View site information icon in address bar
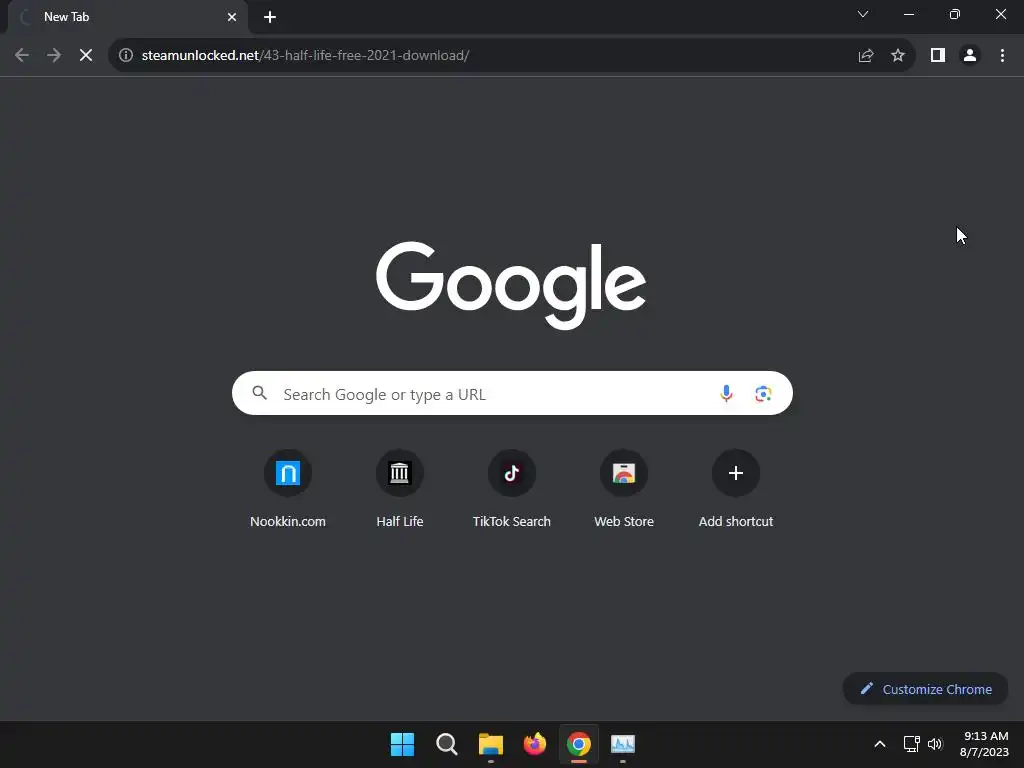Viewport: 1024px width, 768px height. 126,56
